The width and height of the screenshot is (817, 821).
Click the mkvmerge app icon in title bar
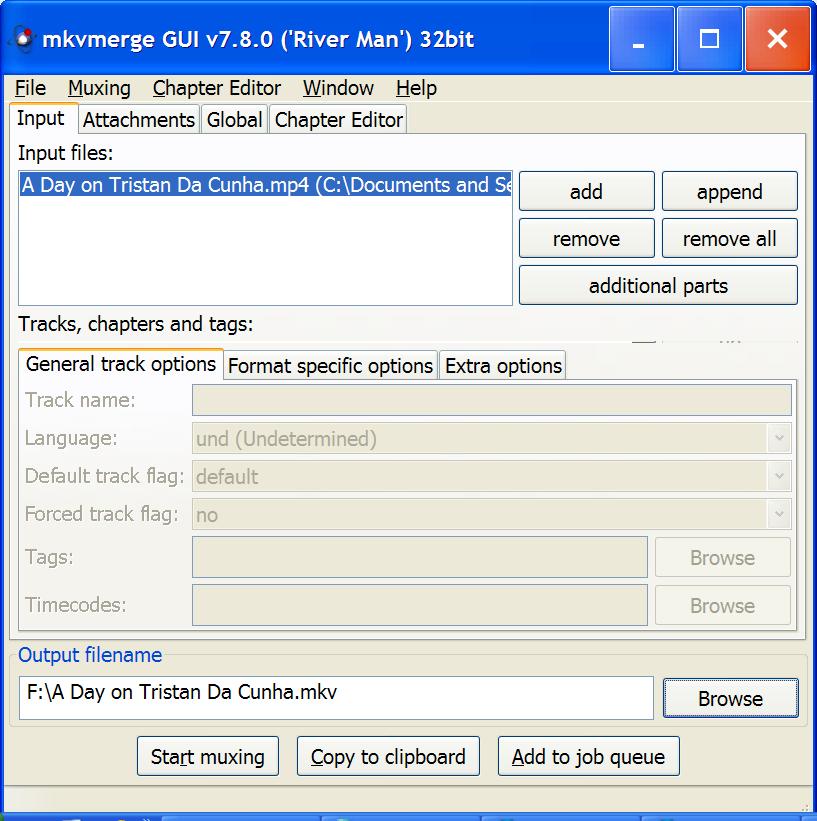click(23, 39)
